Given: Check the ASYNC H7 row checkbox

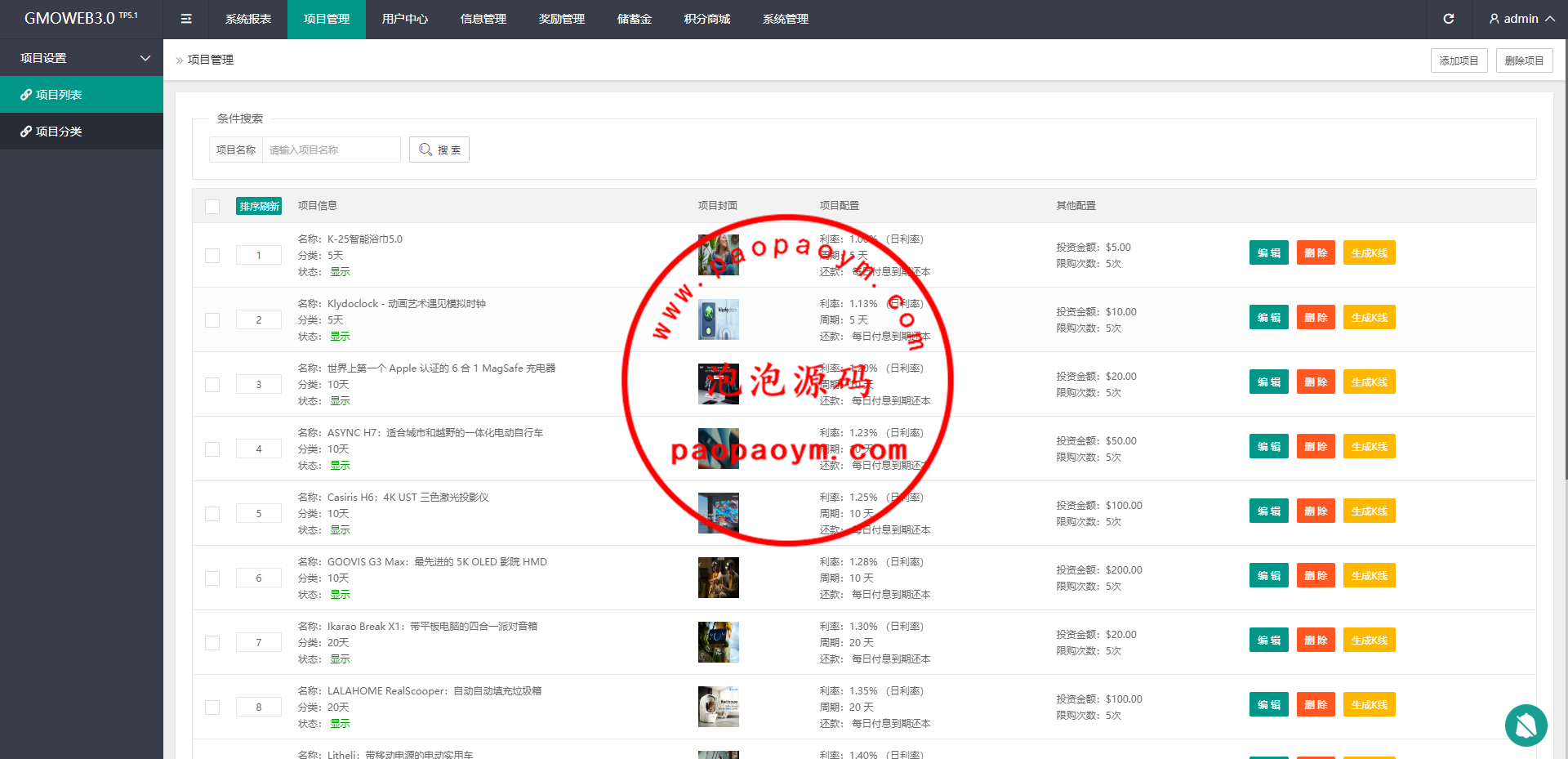Looking at the screenshot, I should (212, 449).
